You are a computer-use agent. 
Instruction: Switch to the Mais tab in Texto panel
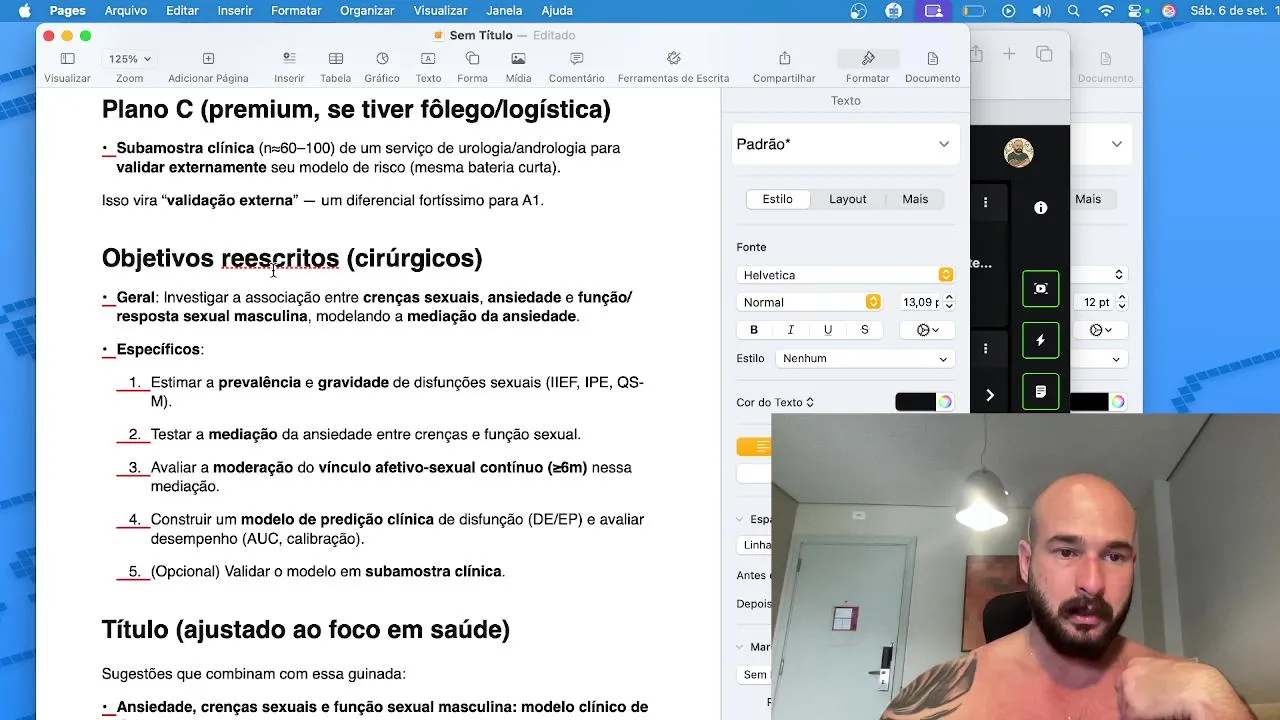coord(915,199)
